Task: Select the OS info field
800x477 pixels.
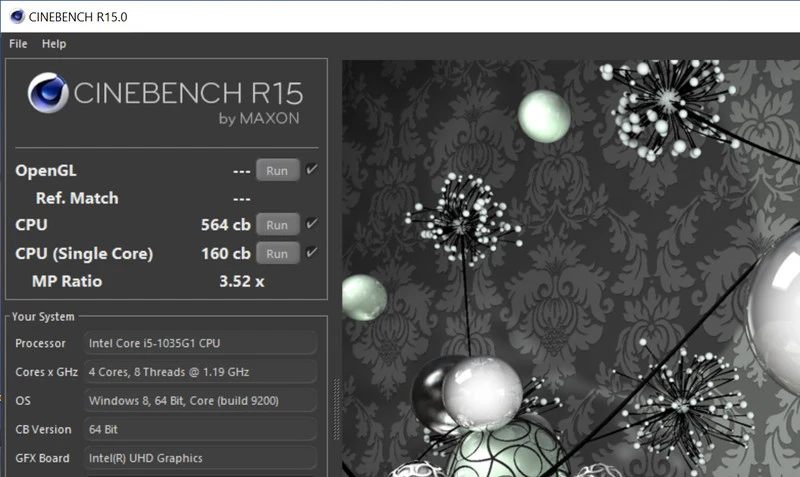Action: [200, 400]
